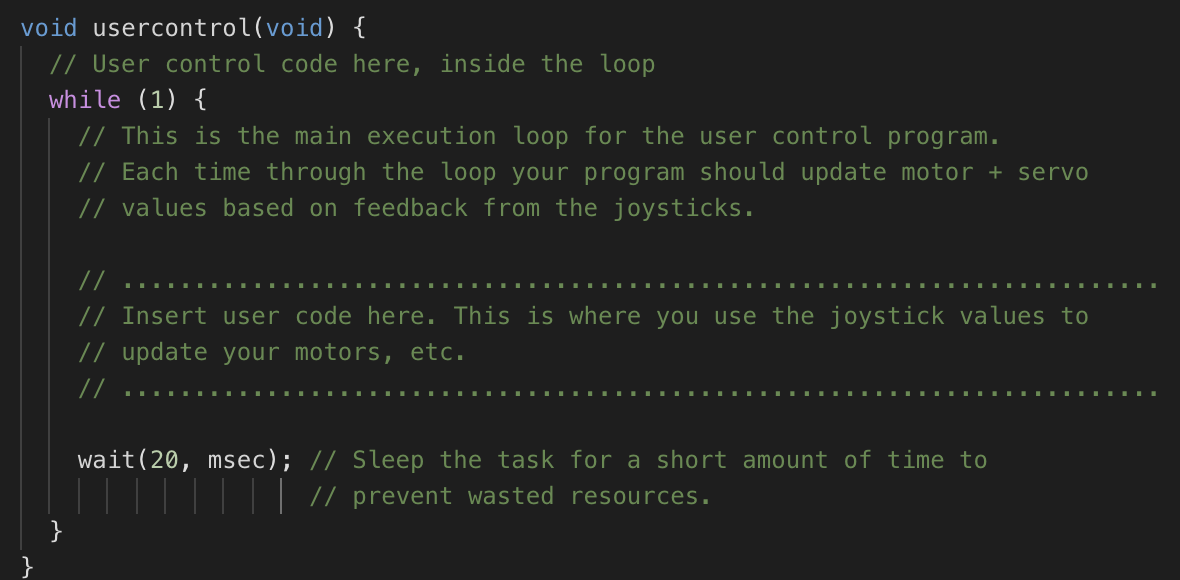The width and height of the screenshot is (1180, 580).
Task: Click the 'Insert user code here' comment
Action: (583, 315)
